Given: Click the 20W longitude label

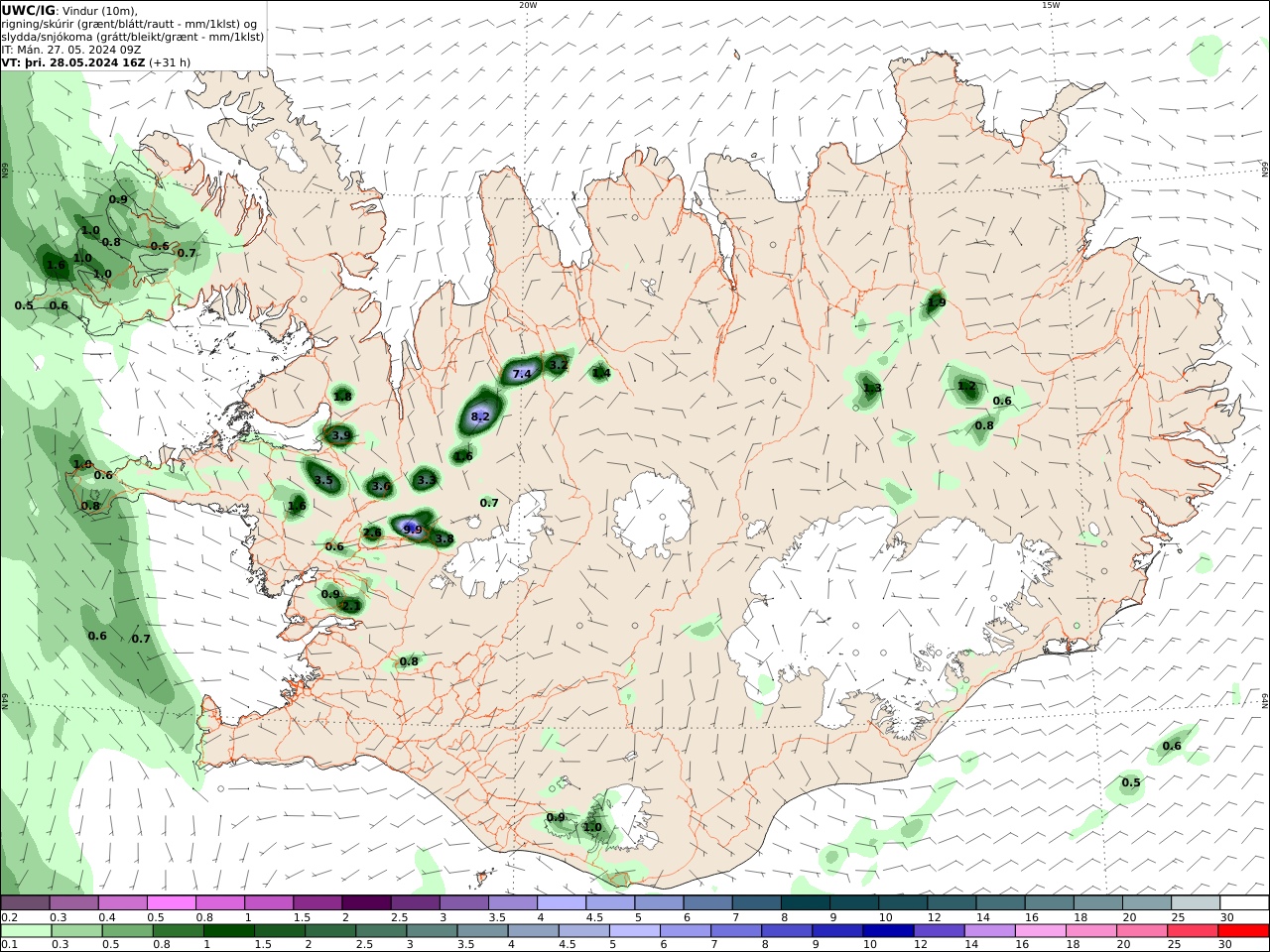Looking at the screenshot, I should pyautogui.click(x=528, y=5).
